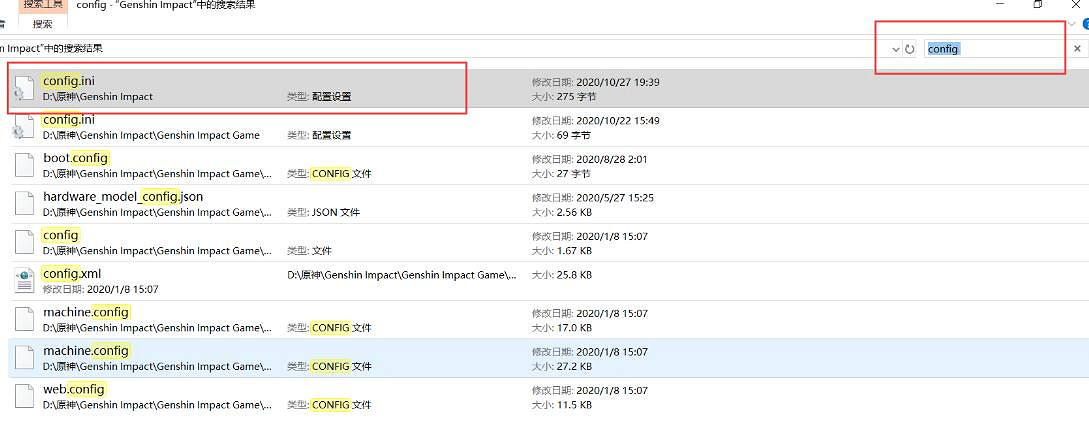This screenshot has width=1089, height=440.
Task: Select the web.config file name
Action: [x=74, y=389]
